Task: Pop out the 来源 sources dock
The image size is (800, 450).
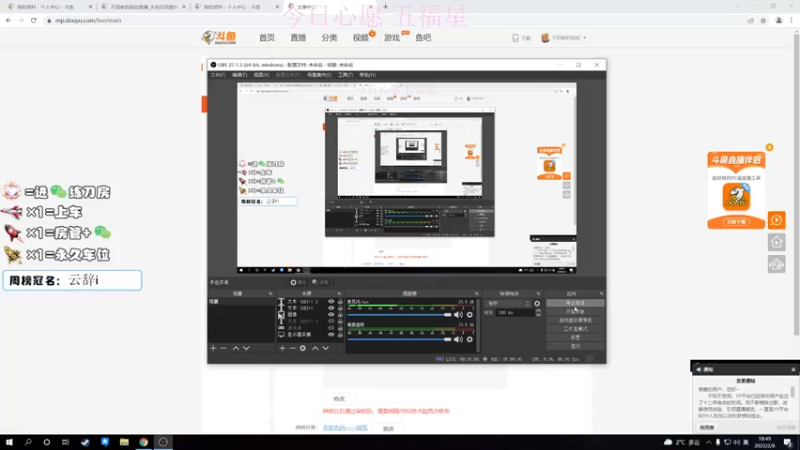Action: point(339,294)
